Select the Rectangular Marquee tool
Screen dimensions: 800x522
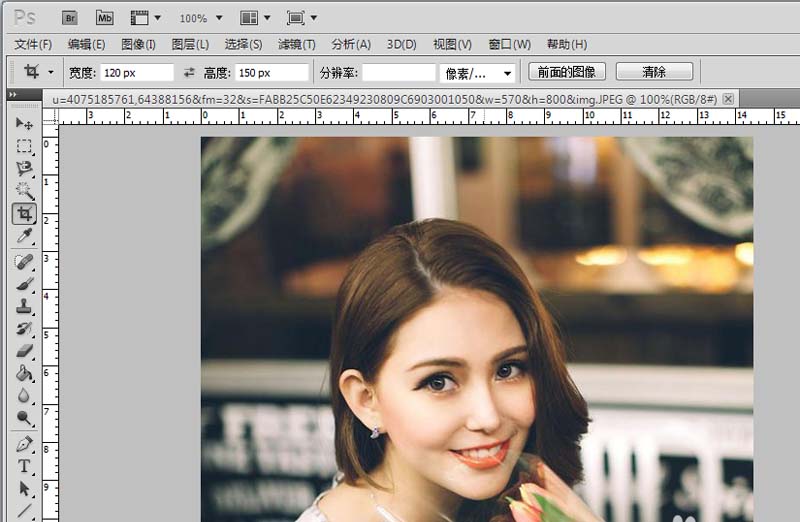[x=25, y=146]
